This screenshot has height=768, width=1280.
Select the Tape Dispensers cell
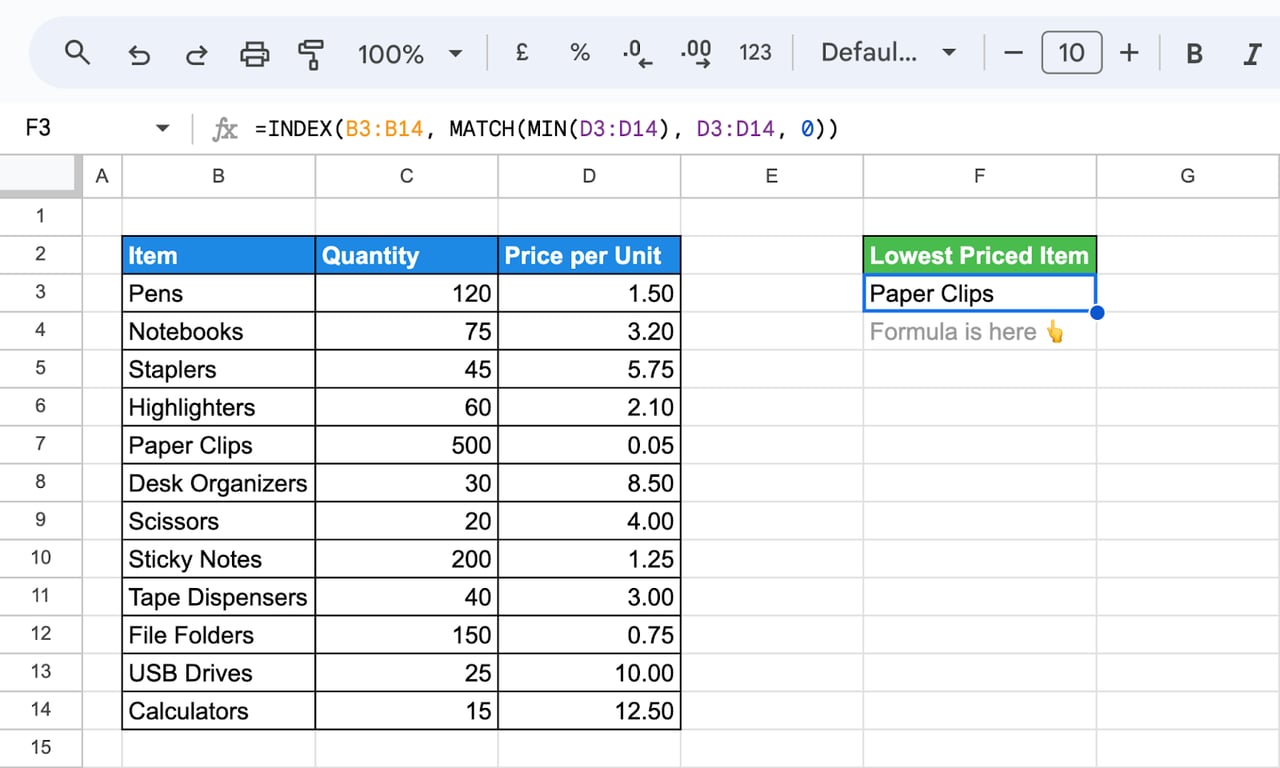click(218, 597)
